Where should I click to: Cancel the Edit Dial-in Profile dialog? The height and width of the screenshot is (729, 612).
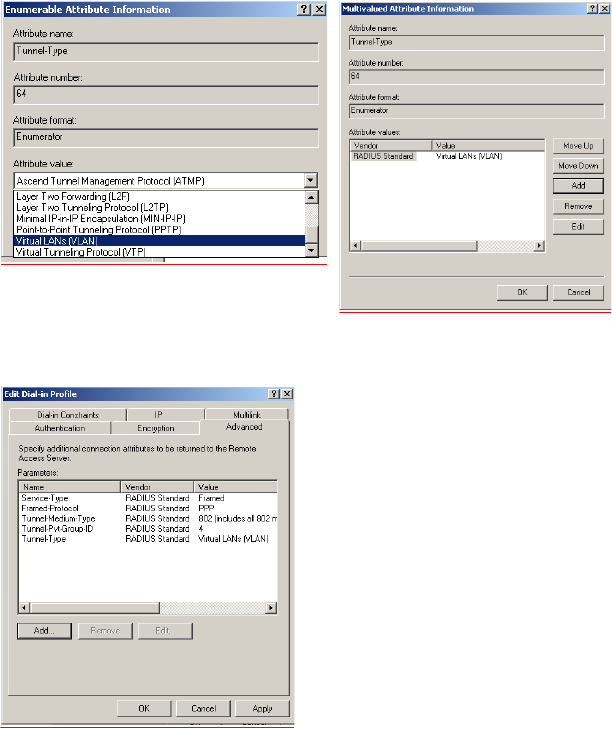coord(203,709)
